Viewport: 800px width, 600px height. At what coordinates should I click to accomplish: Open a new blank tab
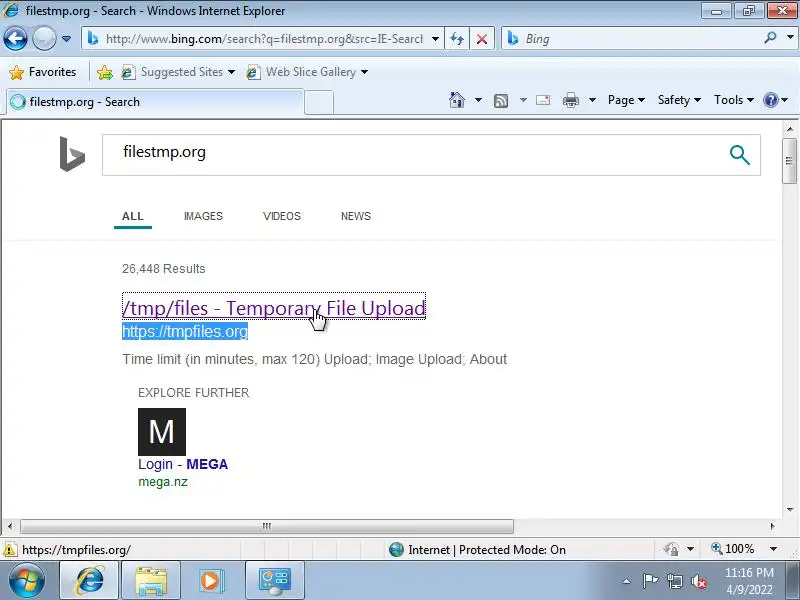(319, 102)
